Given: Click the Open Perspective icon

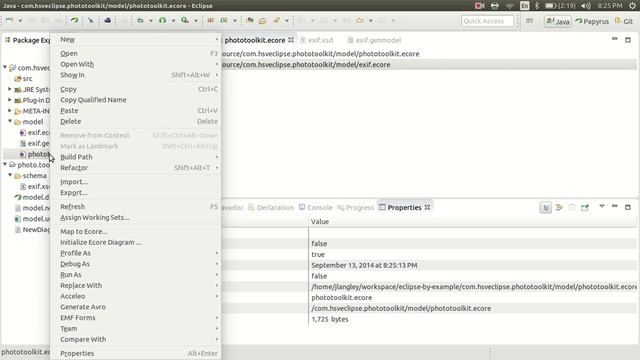Looking at the screenshot, I should 529,21.
